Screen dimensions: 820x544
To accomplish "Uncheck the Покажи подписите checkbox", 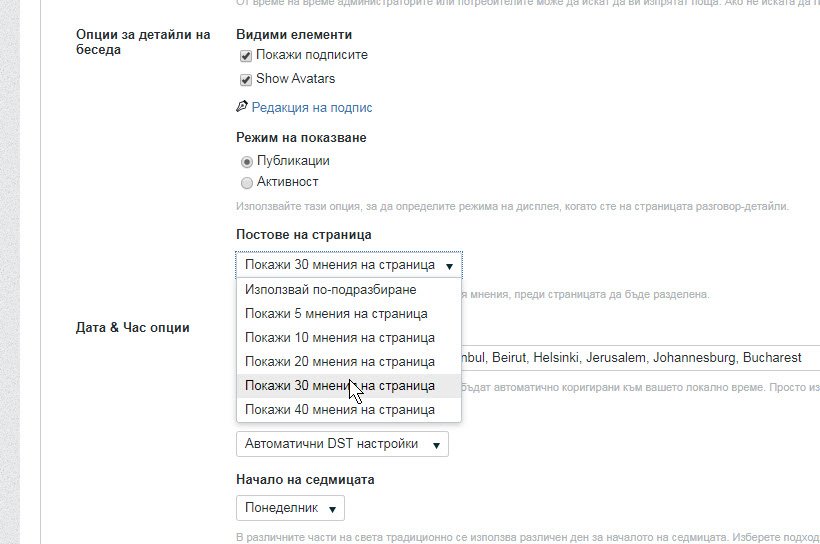I will tap(246, 56).
